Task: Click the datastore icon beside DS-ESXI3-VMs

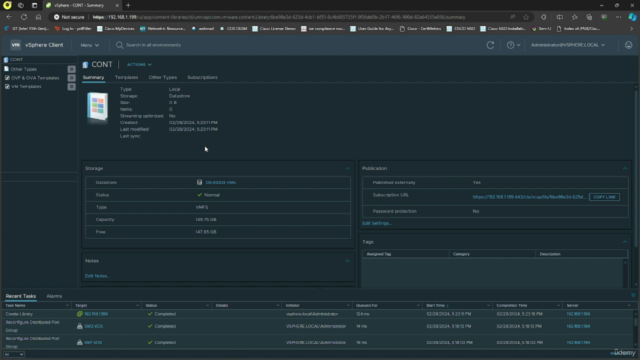Action: [199, 182]
